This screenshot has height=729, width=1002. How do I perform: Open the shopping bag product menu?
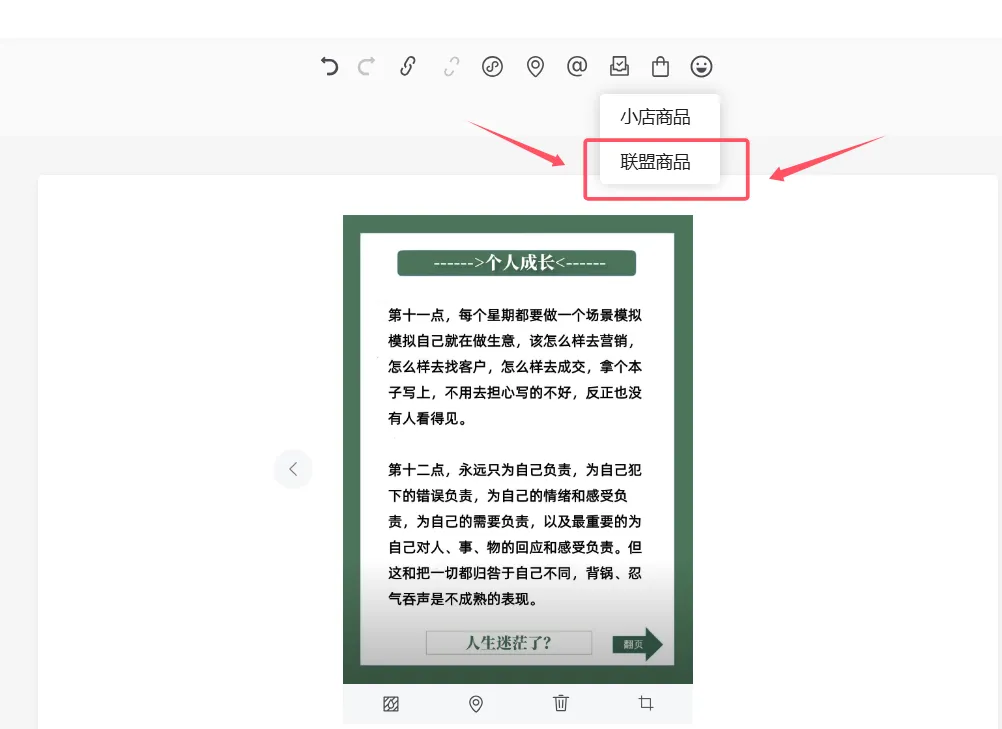coord(660,66)
